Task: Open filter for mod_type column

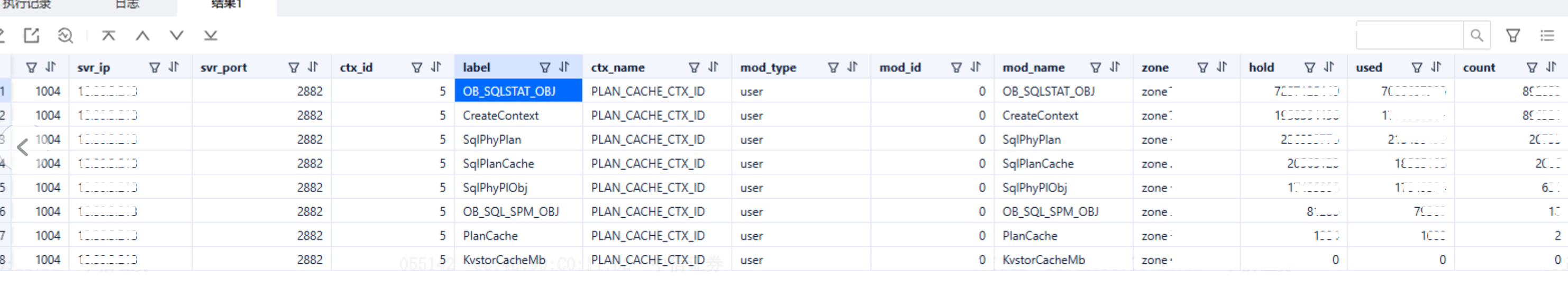Action: click(833, 67)
